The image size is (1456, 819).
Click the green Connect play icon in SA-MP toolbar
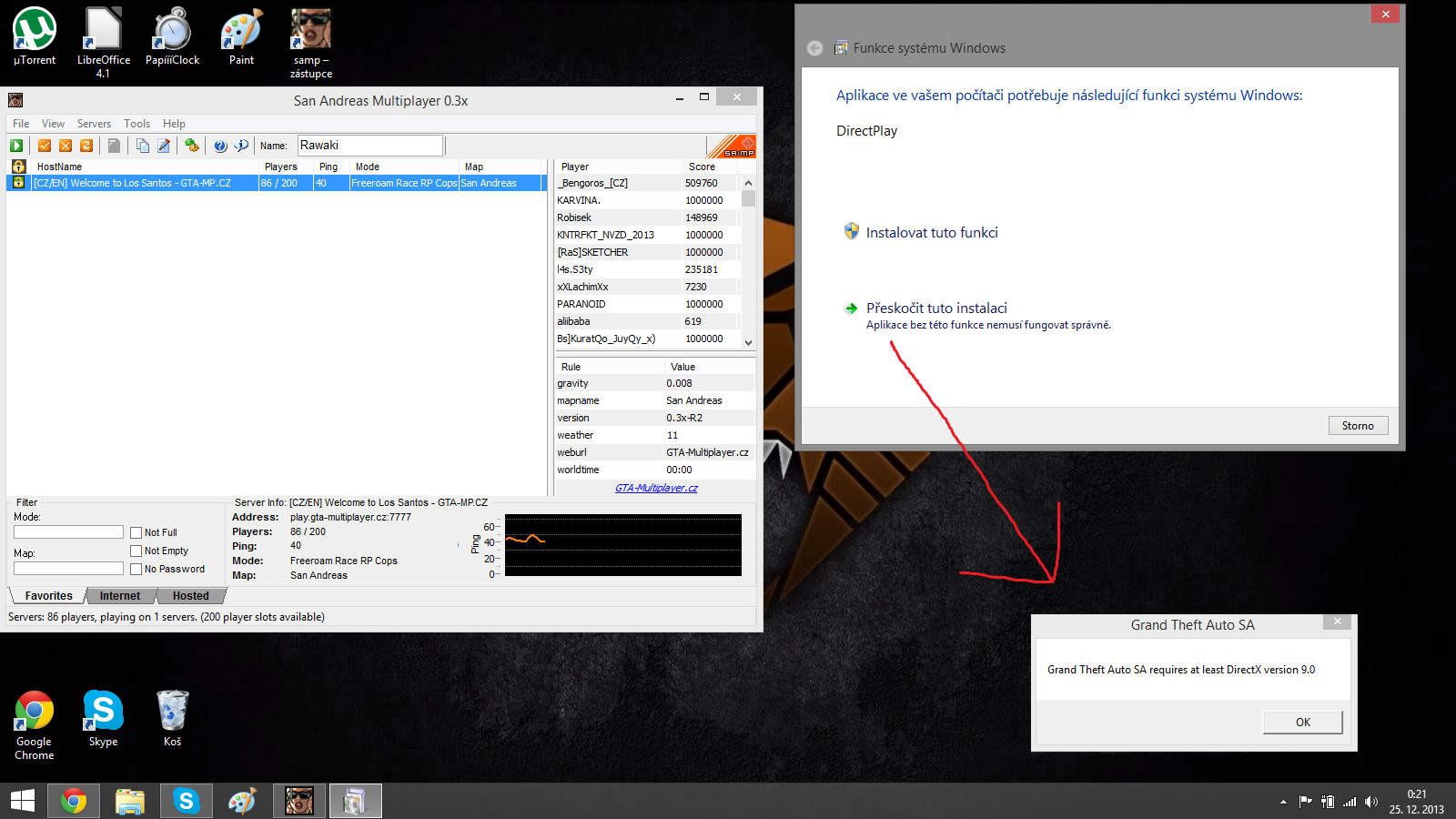click(16, 146)
